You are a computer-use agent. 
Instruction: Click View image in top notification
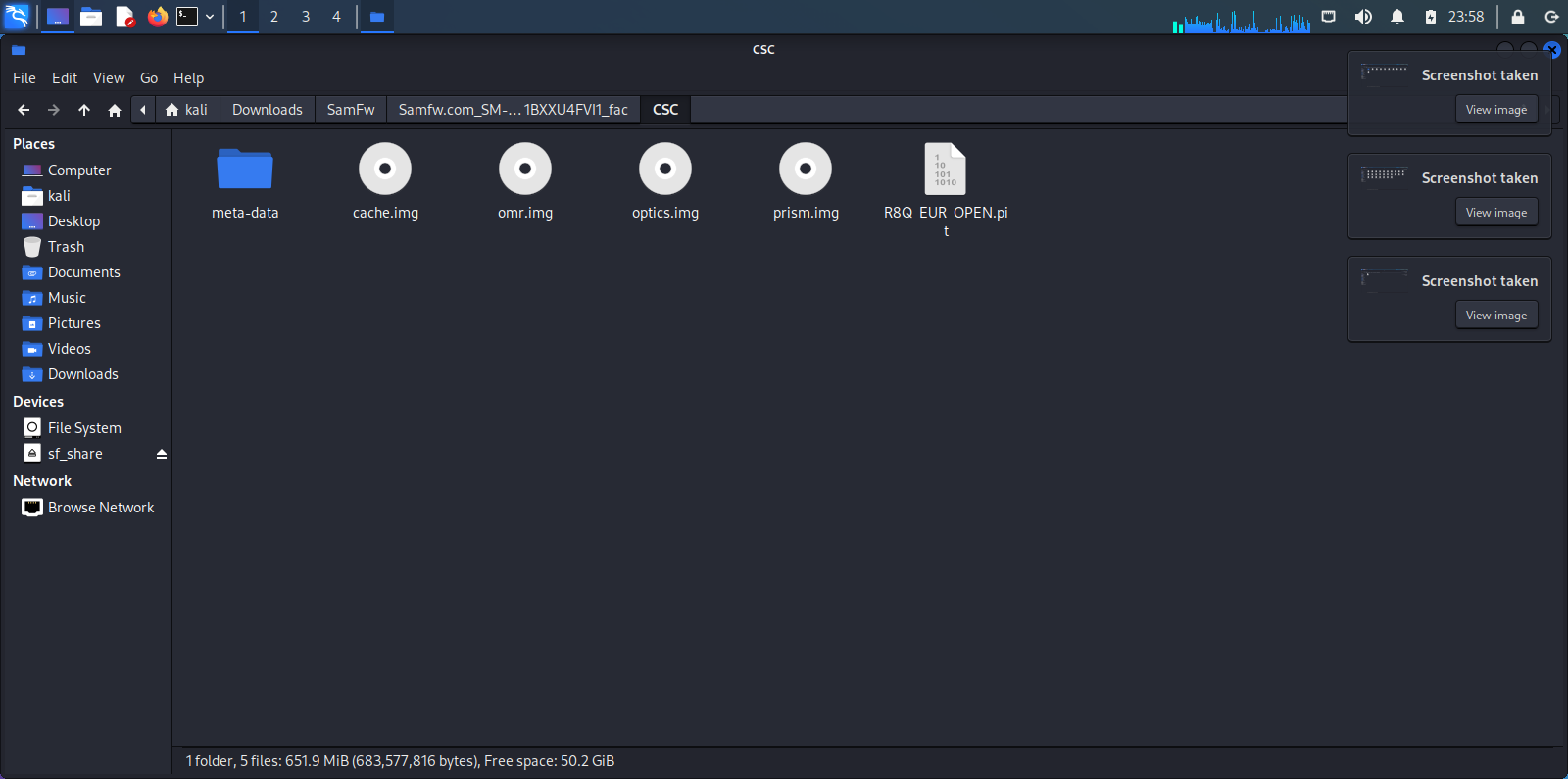[1496, 110]
